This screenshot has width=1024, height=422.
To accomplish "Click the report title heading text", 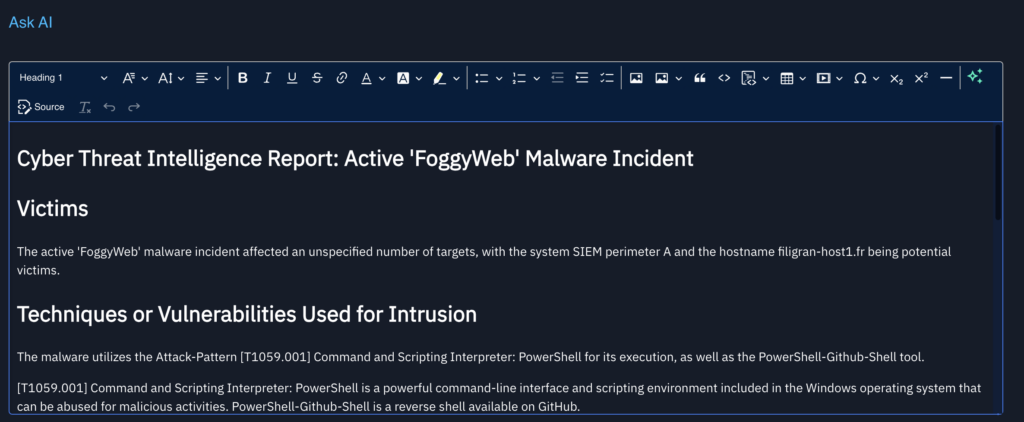I will (355, 159).
